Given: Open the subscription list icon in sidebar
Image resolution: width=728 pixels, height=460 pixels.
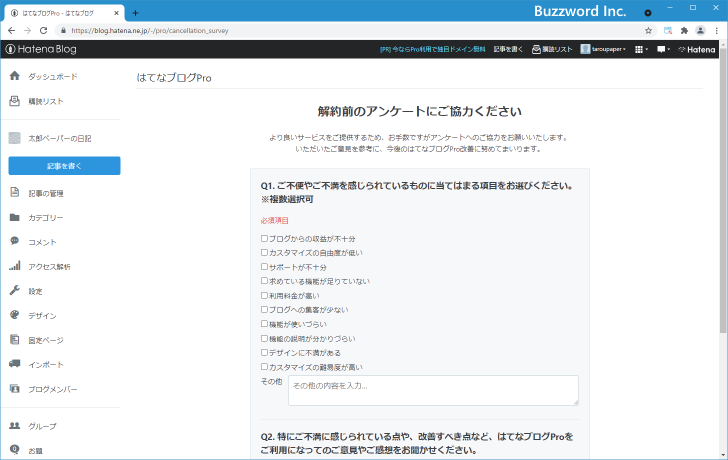Looking at the screenshot, I should pyautogui.click(x=14, y=101).
